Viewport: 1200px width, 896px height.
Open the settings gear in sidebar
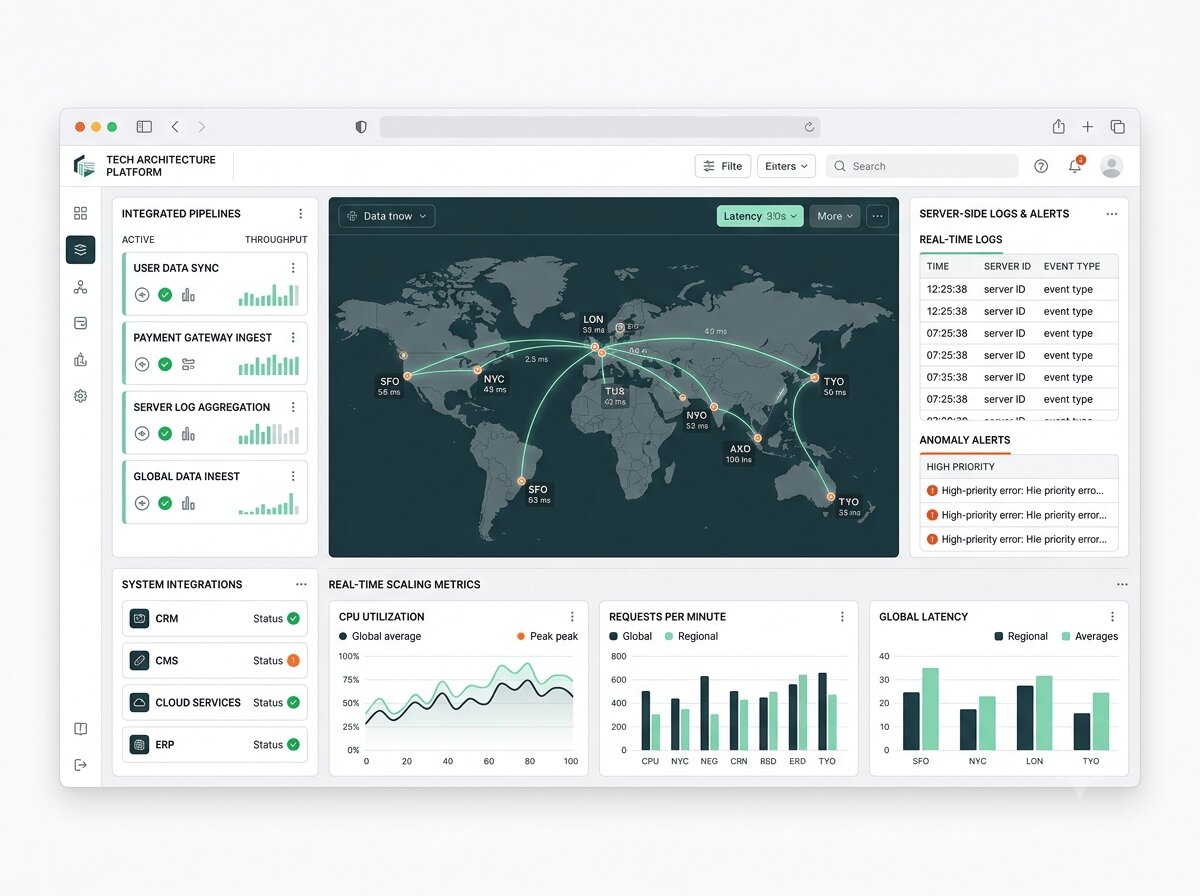[80, 396]
